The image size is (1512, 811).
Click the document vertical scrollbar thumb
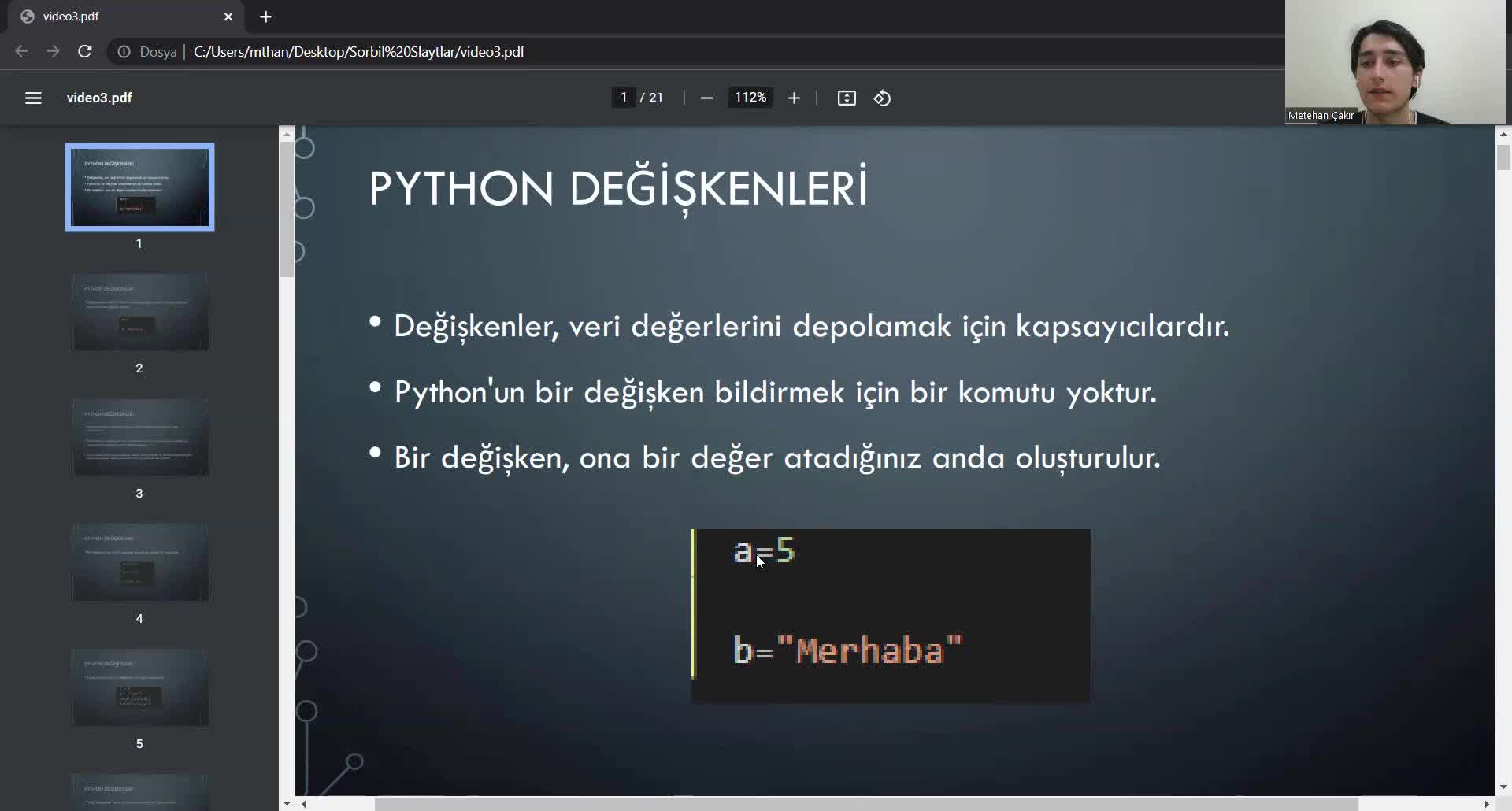[1503, 157]
